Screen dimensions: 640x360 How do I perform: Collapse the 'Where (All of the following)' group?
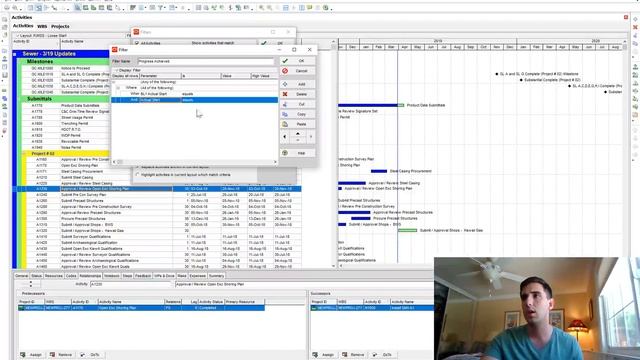(118, 88)
